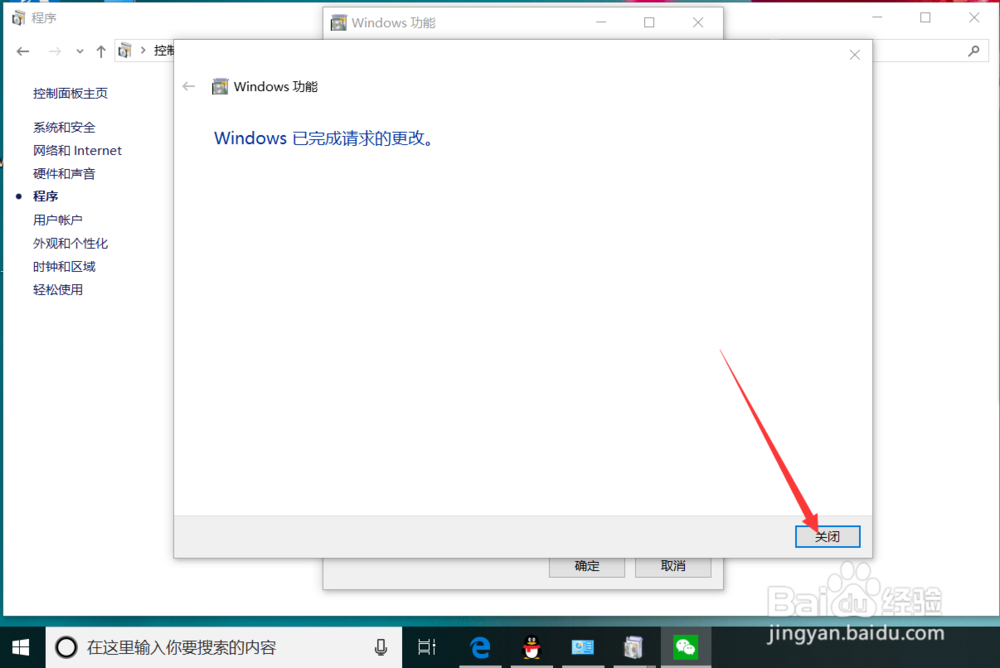Image resolution: width=1000 pixels, height=668 pixels.
Task: Click the up arrow to parent folder
Action: pyautogui.click(x=100, y=50)
